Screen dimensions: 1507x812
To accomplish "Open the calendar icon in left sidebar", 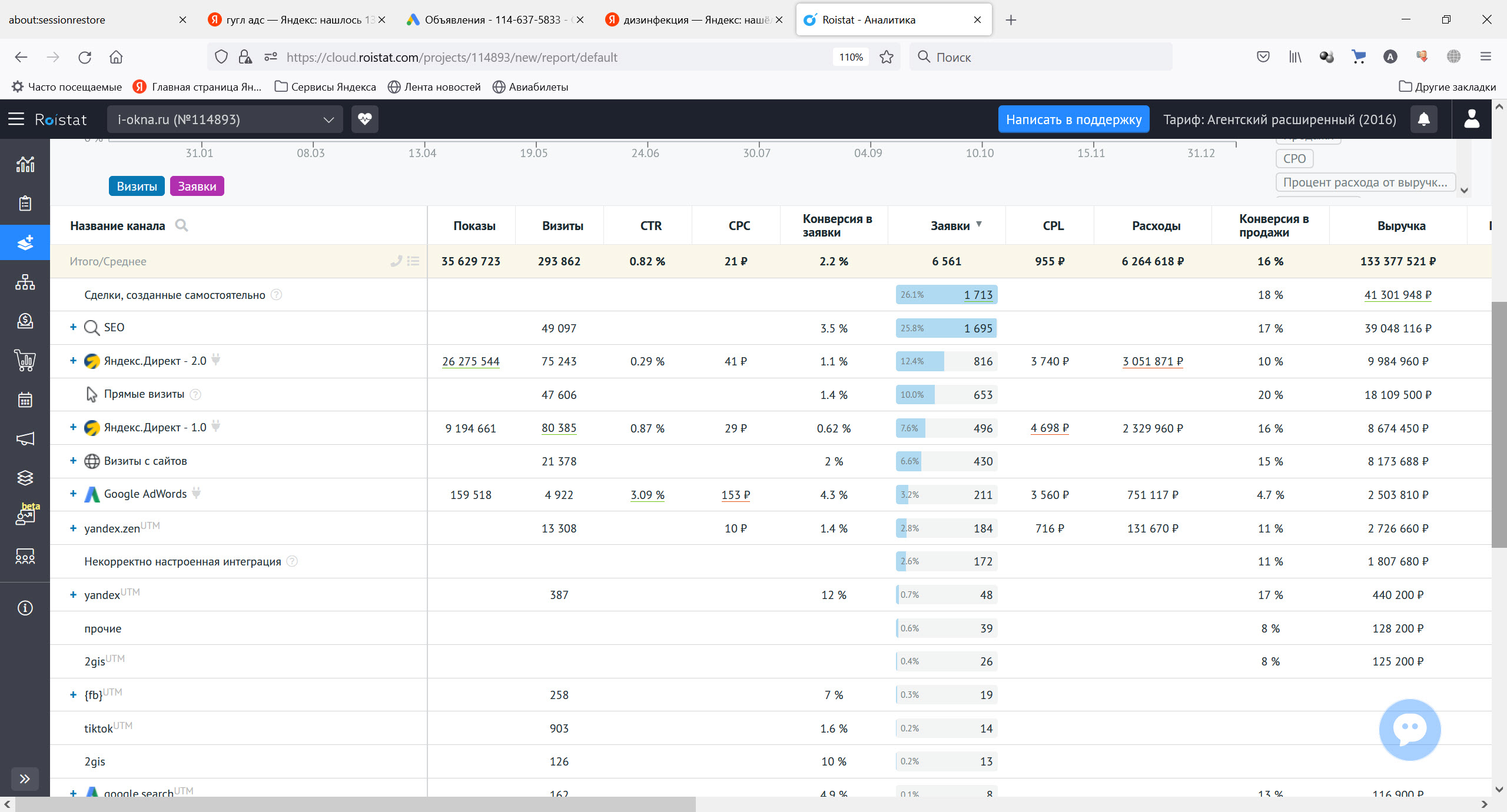I will 25,400.
